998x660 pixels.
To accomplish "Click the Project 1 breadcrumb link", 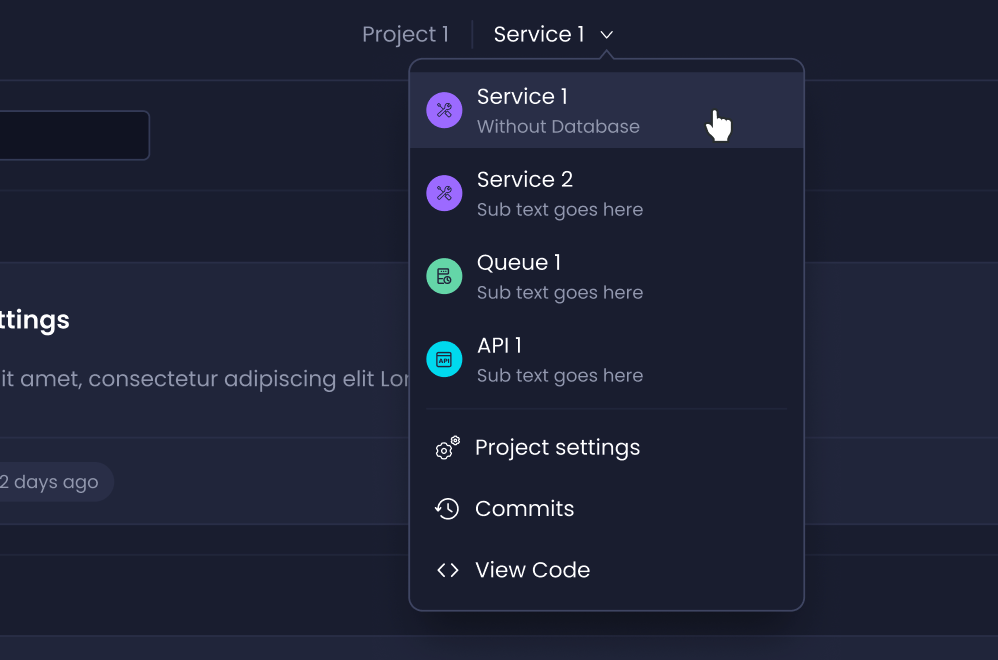I will click(405, 34).
